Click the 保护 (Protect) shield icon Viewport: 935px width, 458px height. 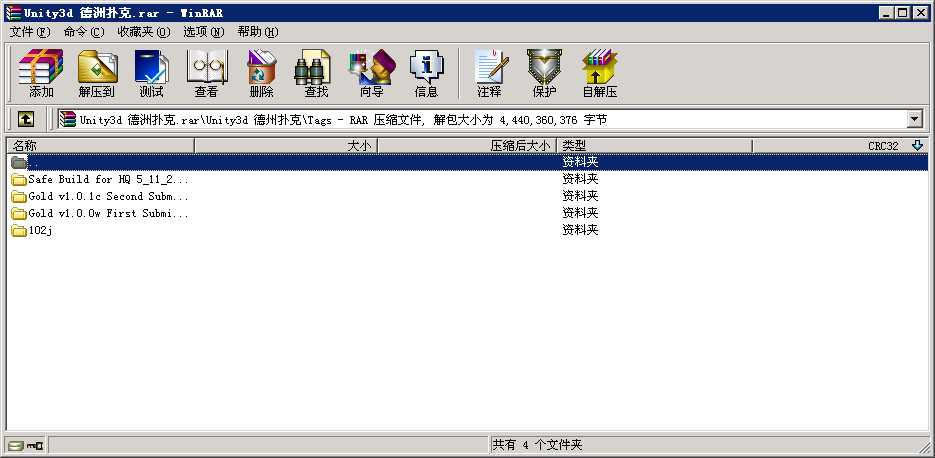tap(544, 73)
